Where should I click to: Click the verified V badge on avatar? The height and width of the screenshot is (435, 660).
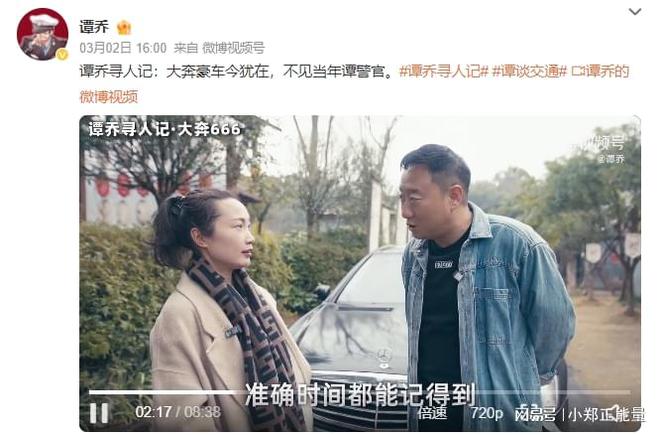[x=62, y=54]
